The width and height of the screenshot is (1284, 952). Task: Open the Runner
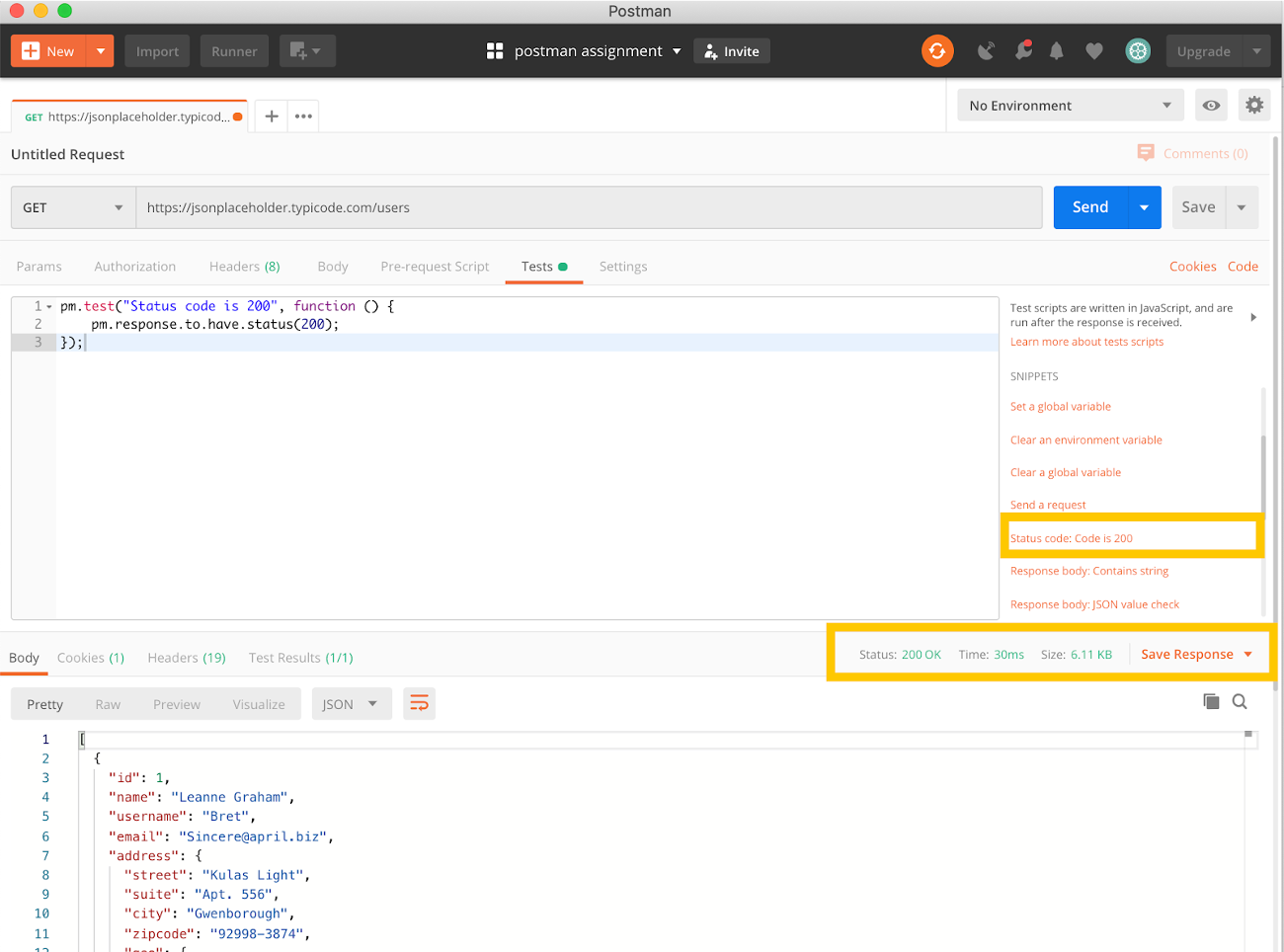click(x=234, y=51)
